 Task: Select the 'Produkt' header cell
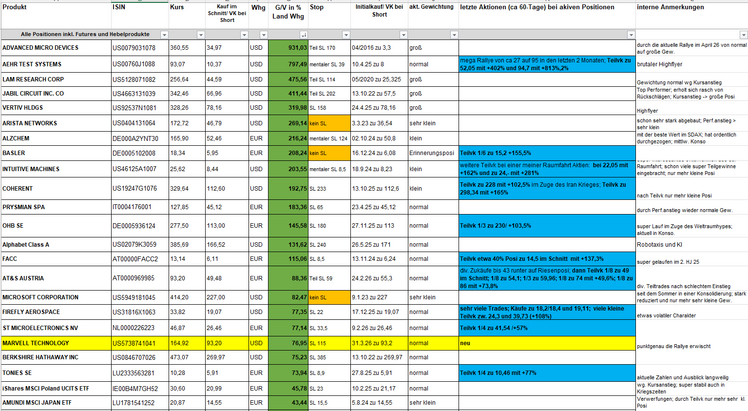coord(56,16)
